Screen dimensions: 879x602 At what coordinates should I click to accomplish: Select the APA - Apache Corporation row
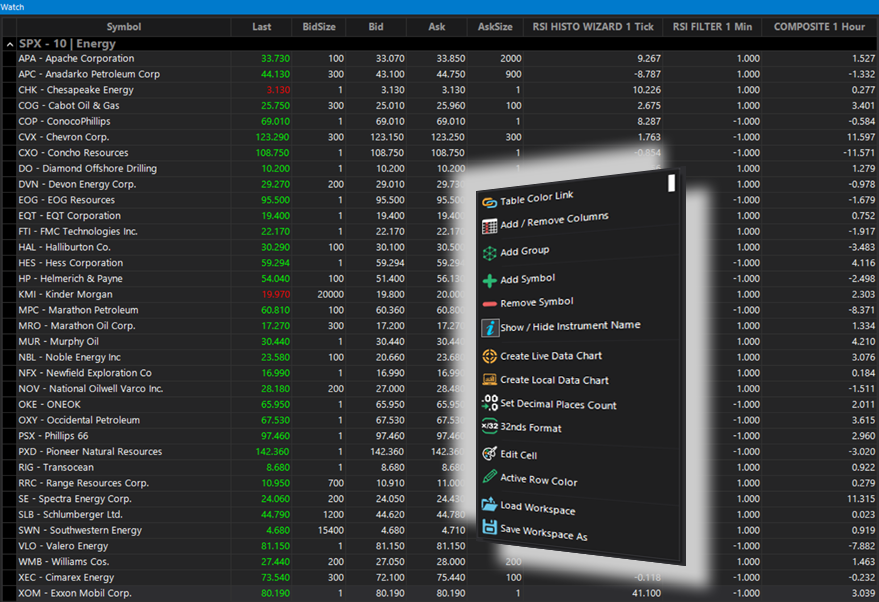tap(440, 58)
